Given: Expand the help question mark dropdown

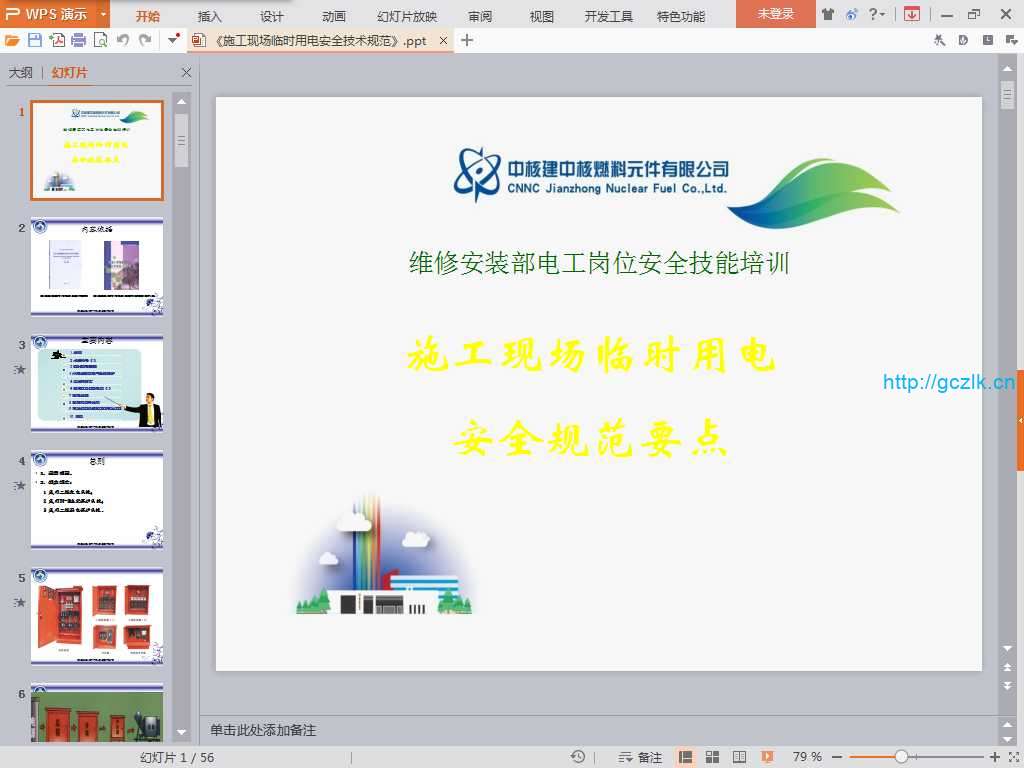Looking at the screenshot, I should (x=877, y=14).
